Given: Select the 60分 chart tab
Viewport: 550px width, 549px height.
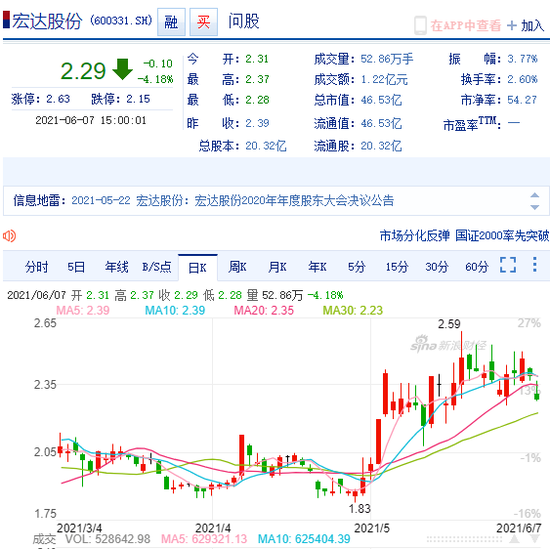Looking at the screenshot, I should (477, 267).
